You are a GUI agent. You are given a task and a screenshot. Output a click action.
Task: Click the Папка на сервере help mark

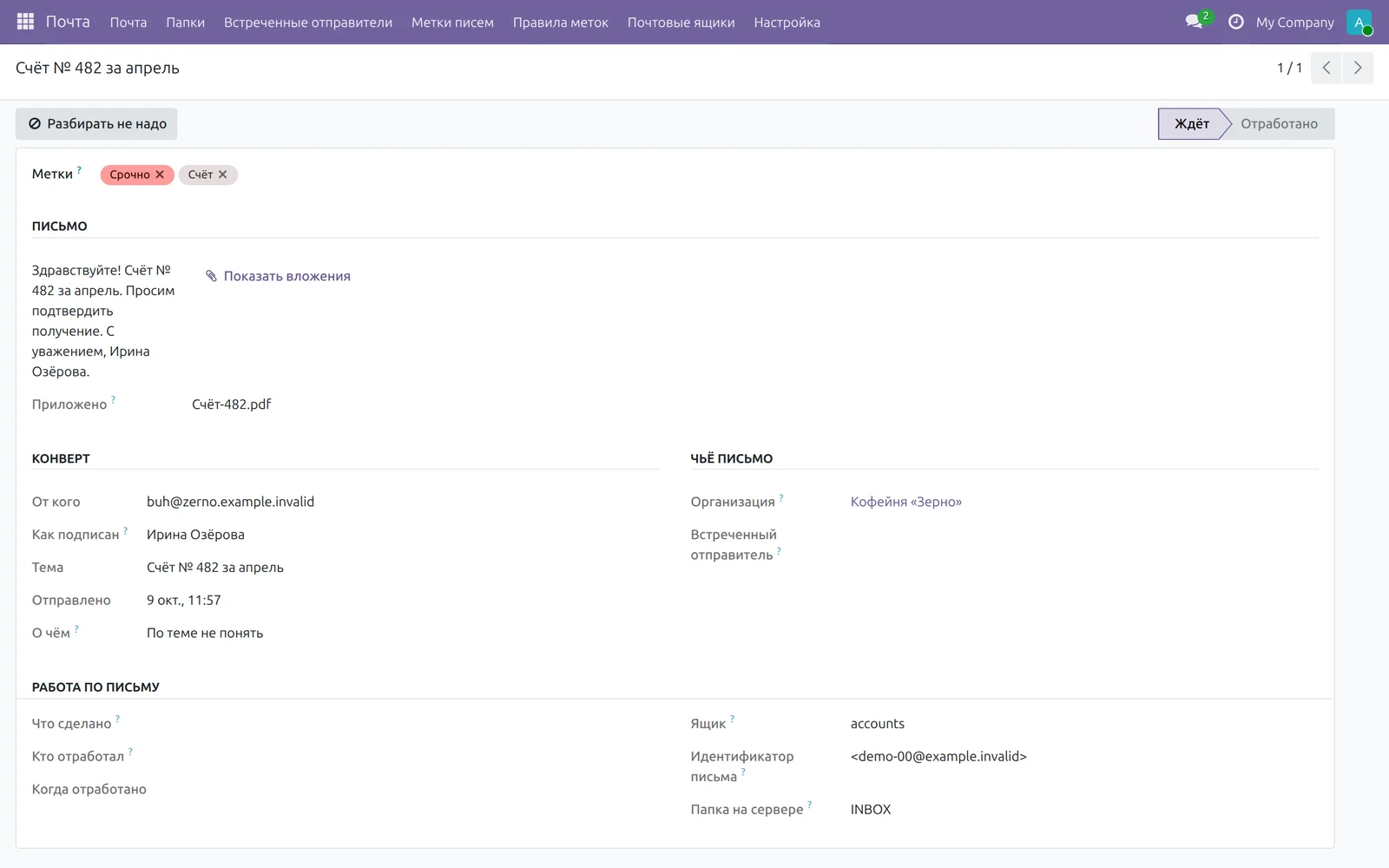coord(810,805)
